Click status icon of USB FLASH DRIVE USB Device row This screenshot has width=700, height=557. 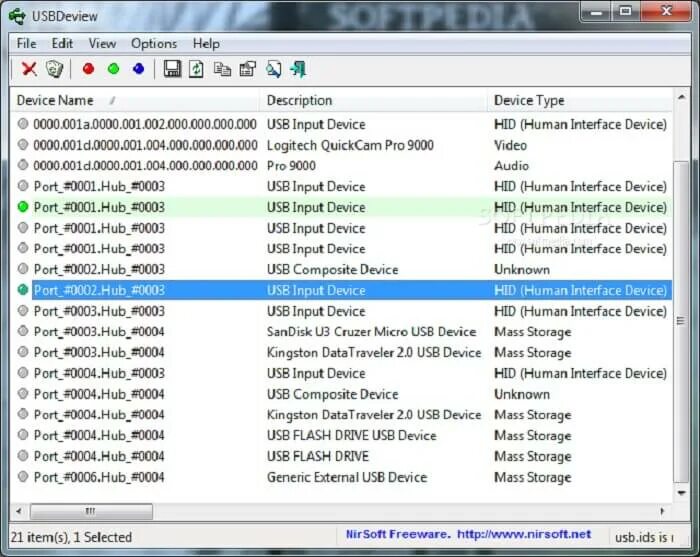click(23, 435)
